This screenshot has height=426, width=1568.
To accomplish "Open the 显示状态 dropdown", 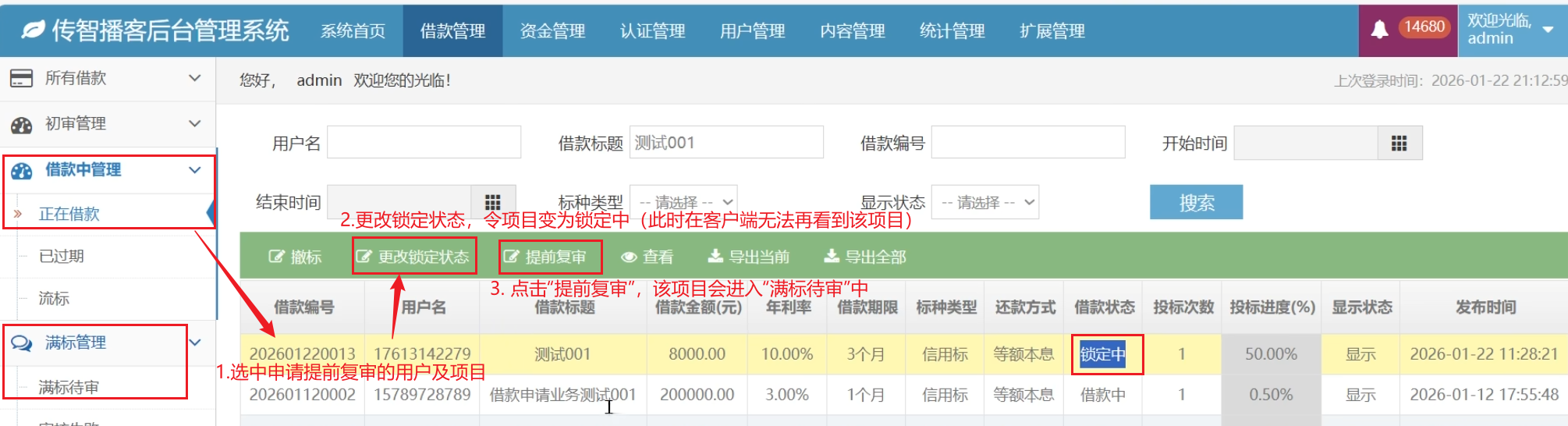I will tap(986, 202).
